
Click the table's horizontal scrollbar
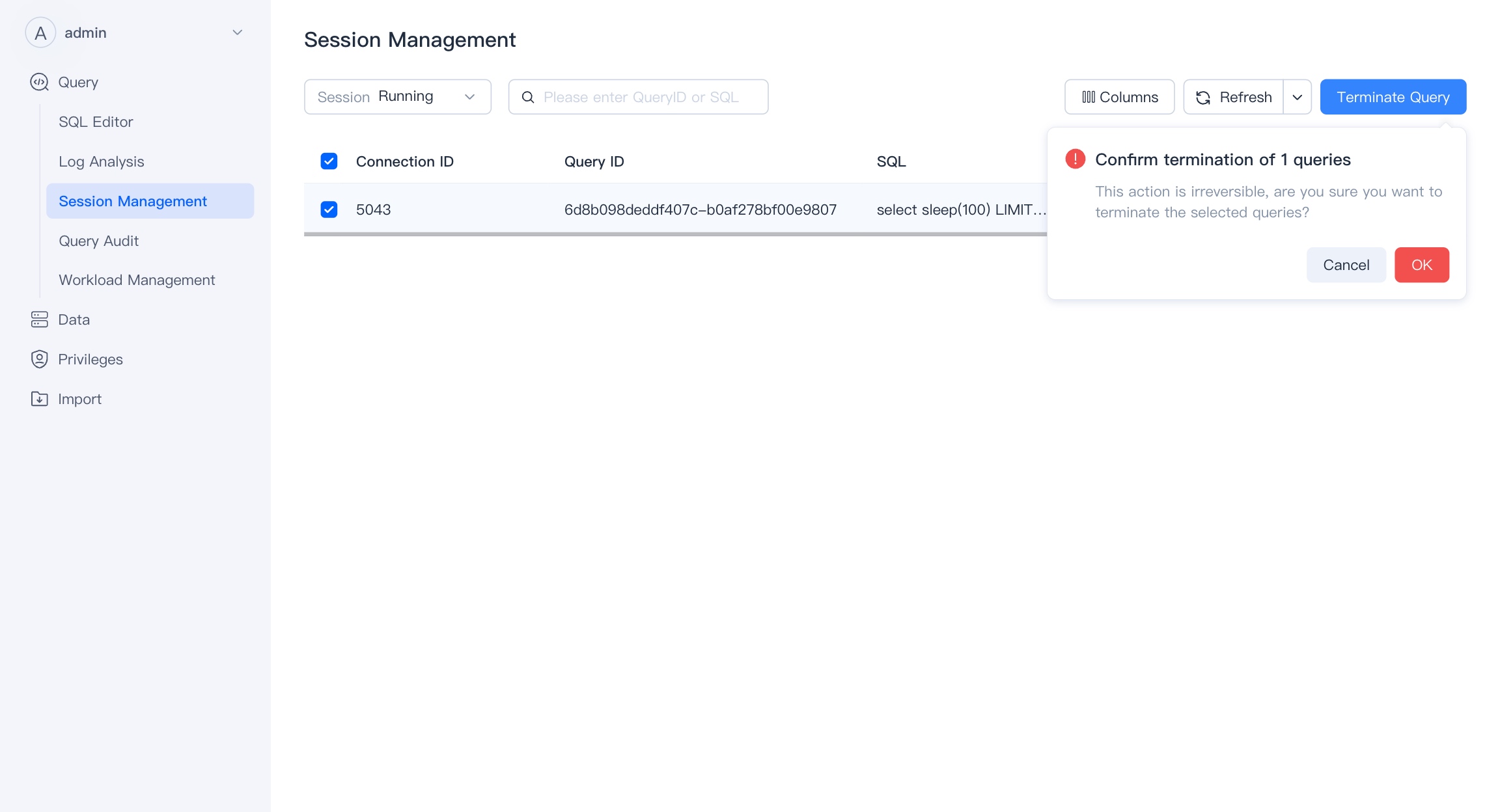click(674, 234)
